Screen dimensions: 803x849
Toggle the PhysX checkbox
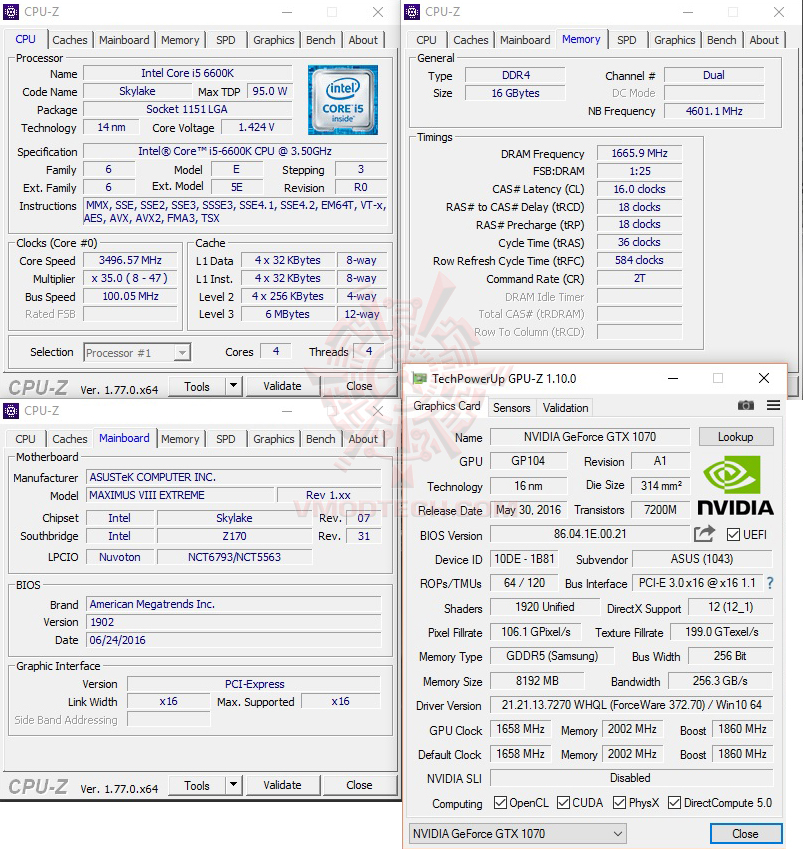(619, 802)
